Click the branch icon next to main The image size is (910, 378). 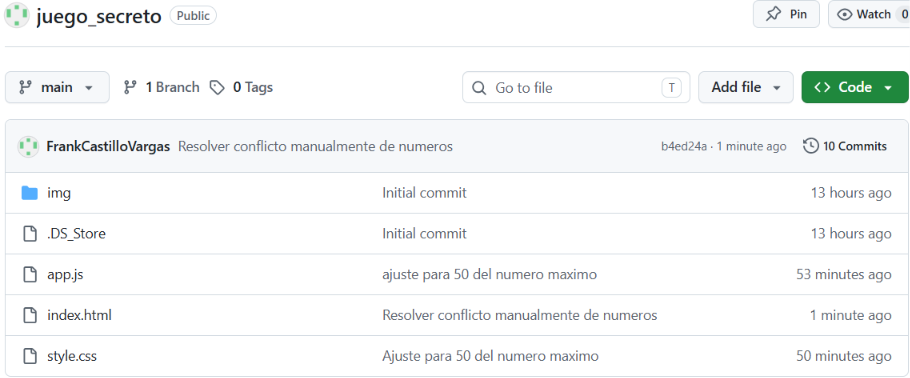[x=25, y=87]
